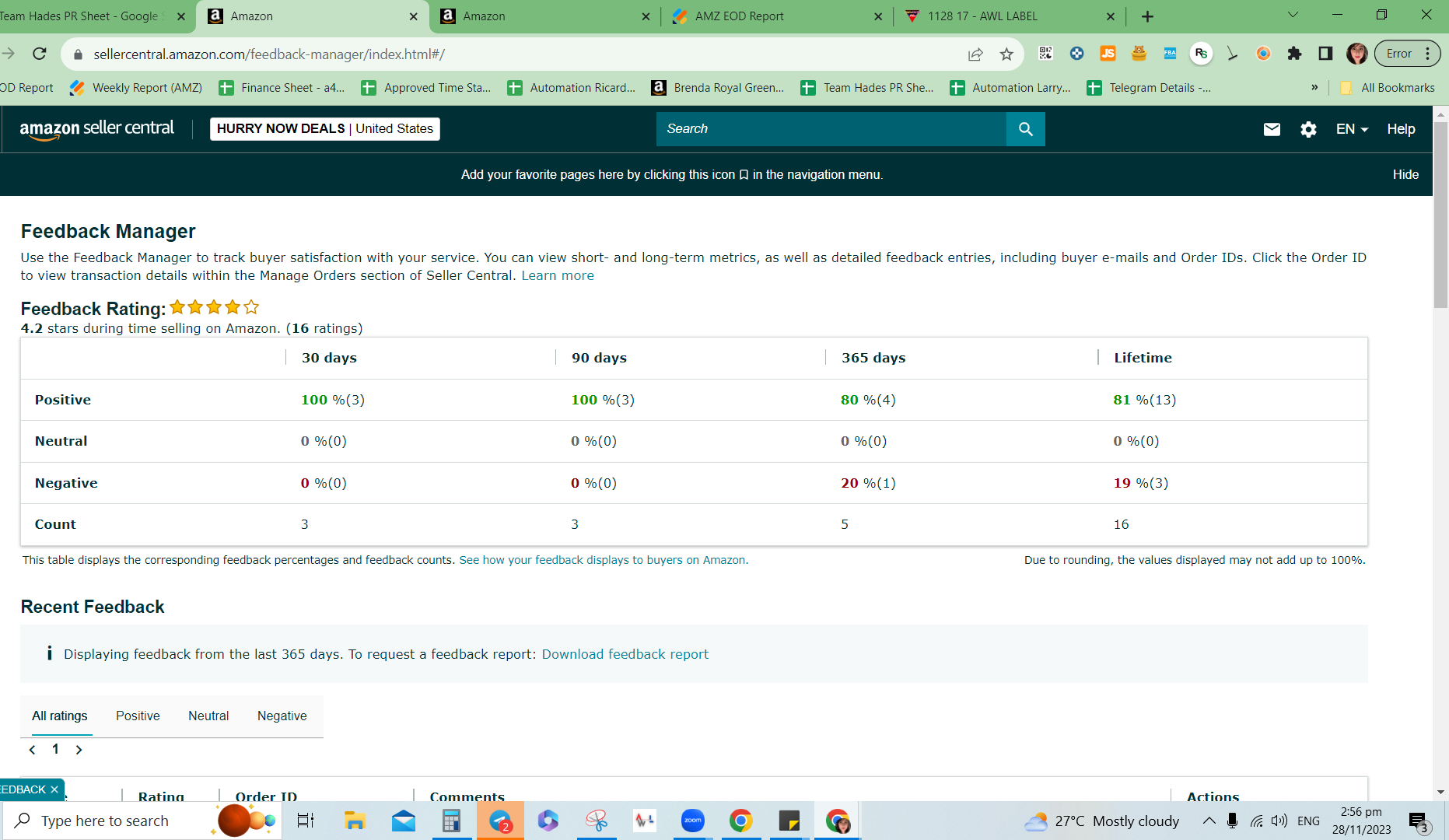
Task: Click Download feedback report link
Action: point(625,654)
